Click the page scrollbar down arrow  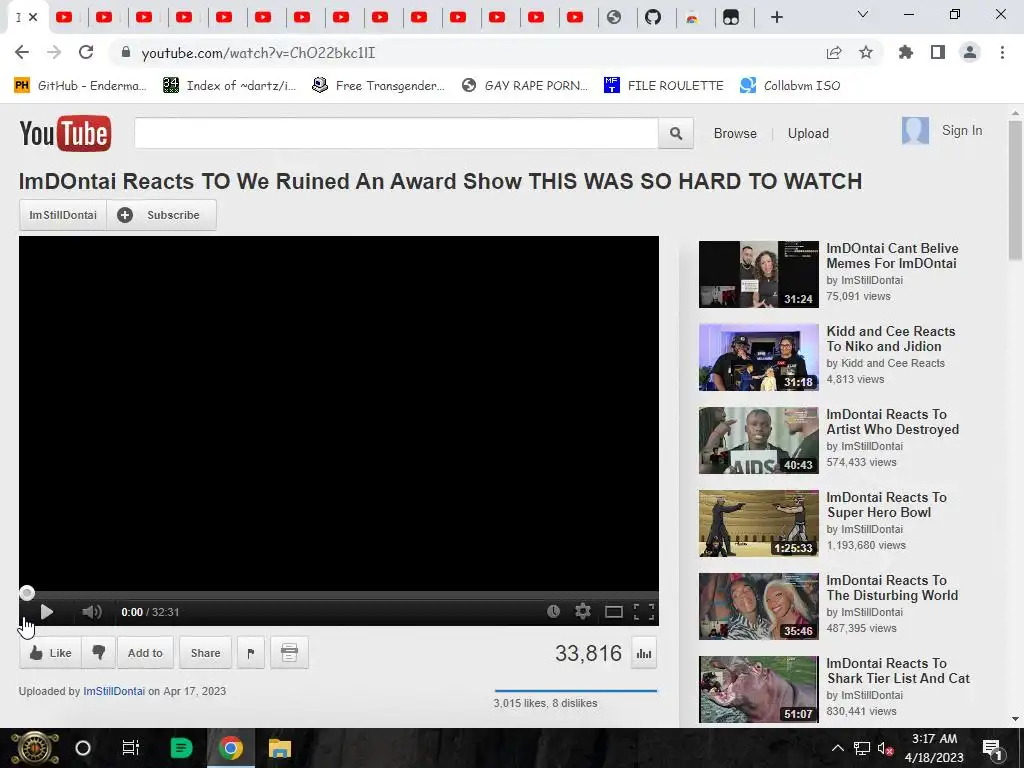(1015, 719)
